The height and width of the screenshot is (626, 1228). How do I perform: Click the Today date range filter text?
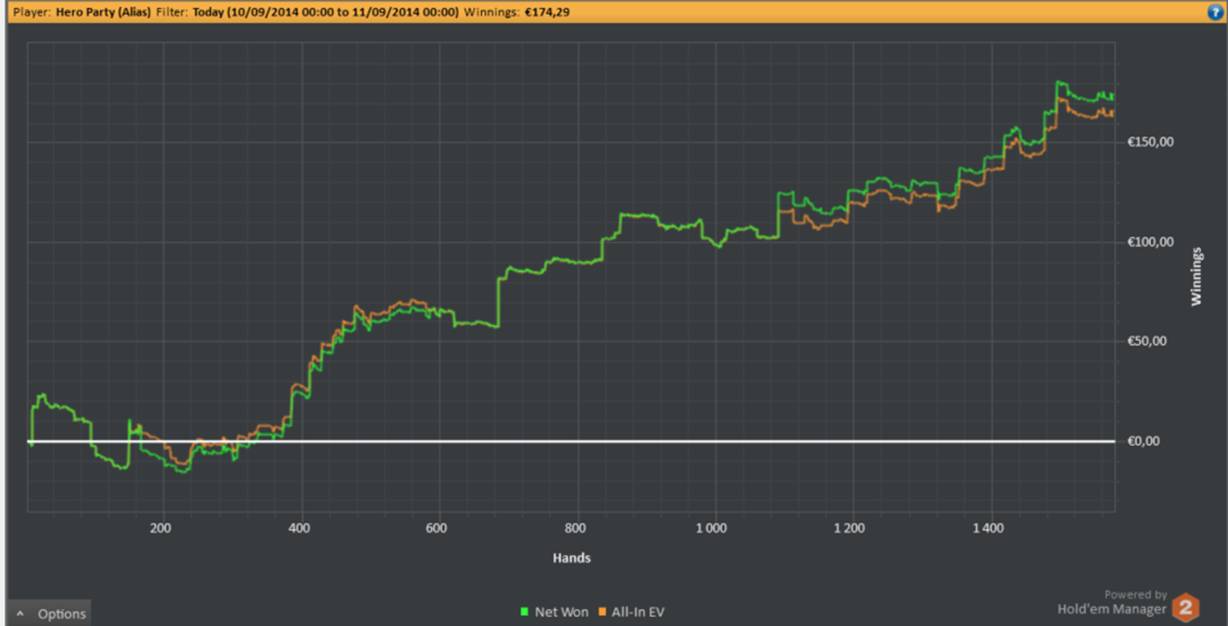pyautogui.click(x=326, y=12)
